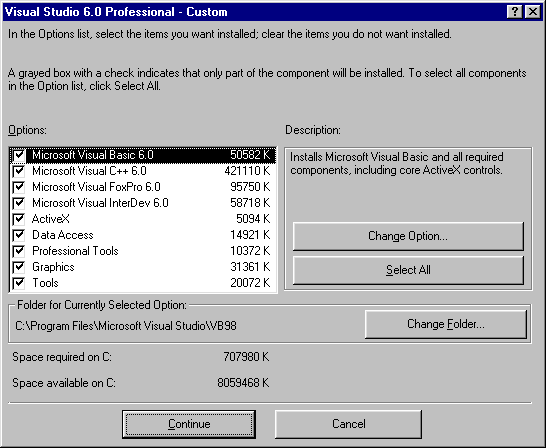Image resolution: width=546 pixels, height=448 pixels.
Task: Close the Custom setup dialog
Action: [x=533, y=12]
